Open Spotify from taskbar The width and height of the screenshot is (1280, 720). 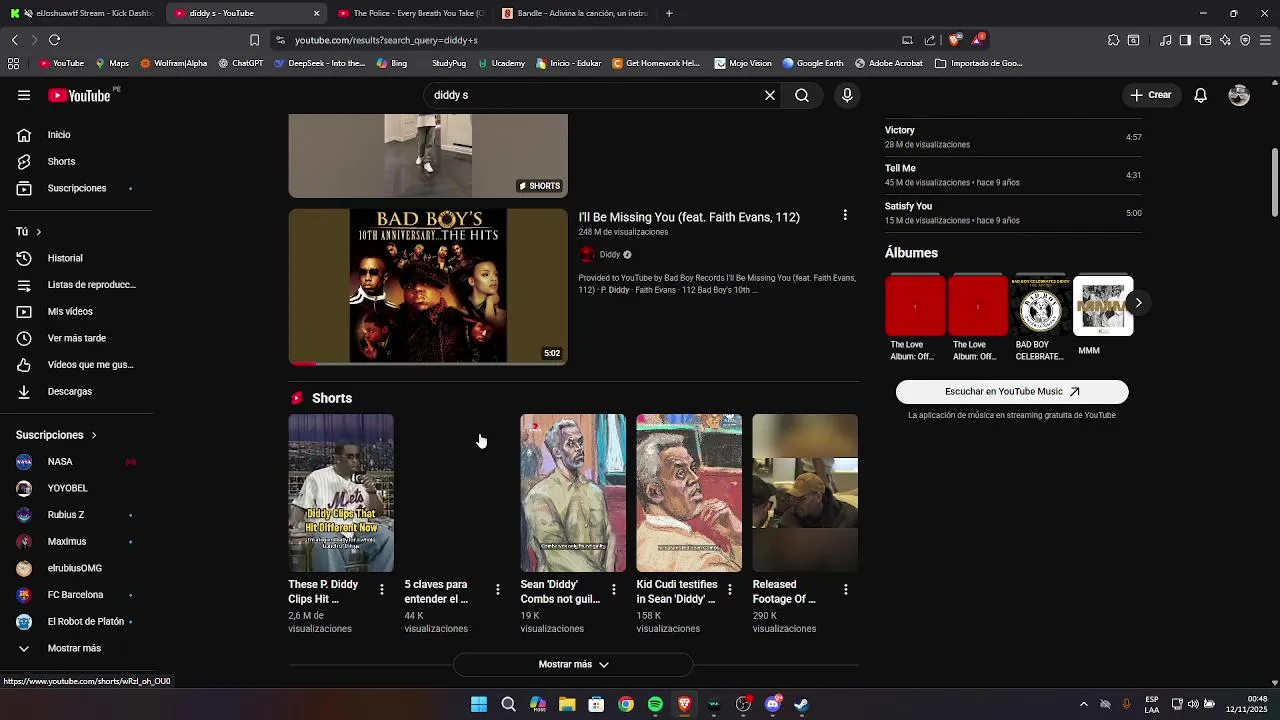(655, 704)
